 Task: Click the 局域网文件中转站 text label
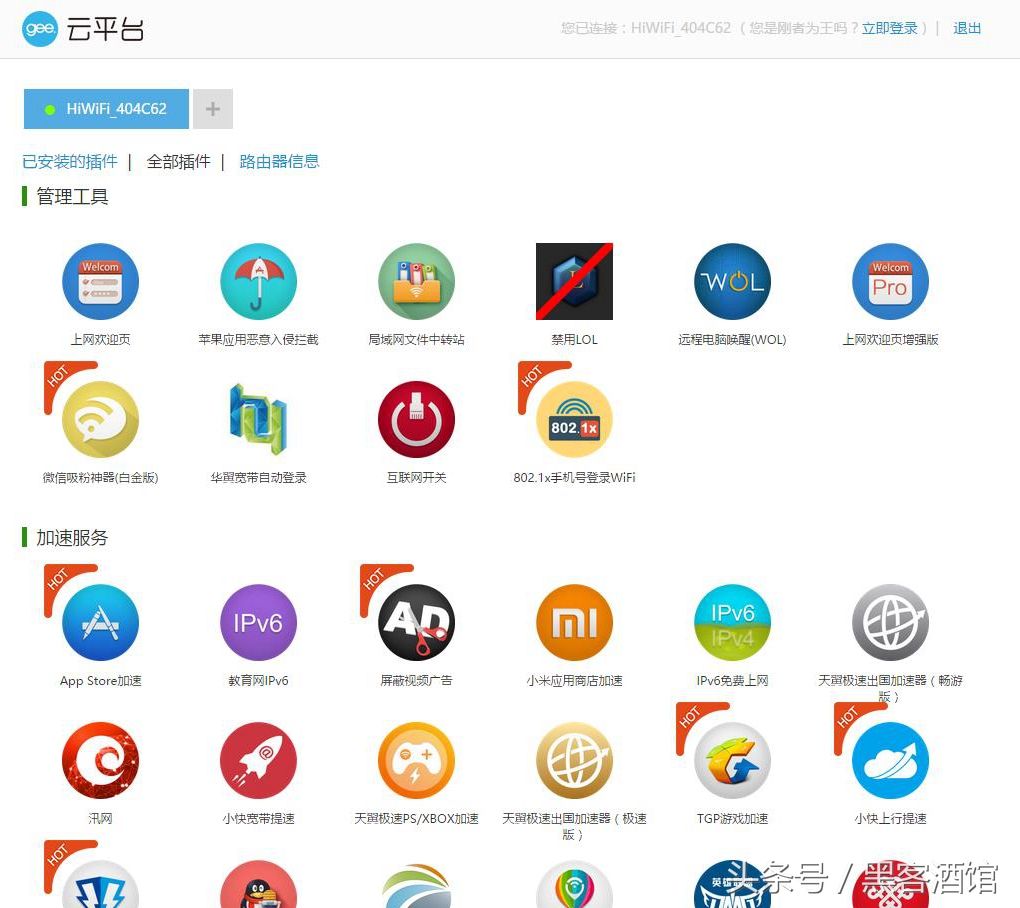click(x=416, y=340)
